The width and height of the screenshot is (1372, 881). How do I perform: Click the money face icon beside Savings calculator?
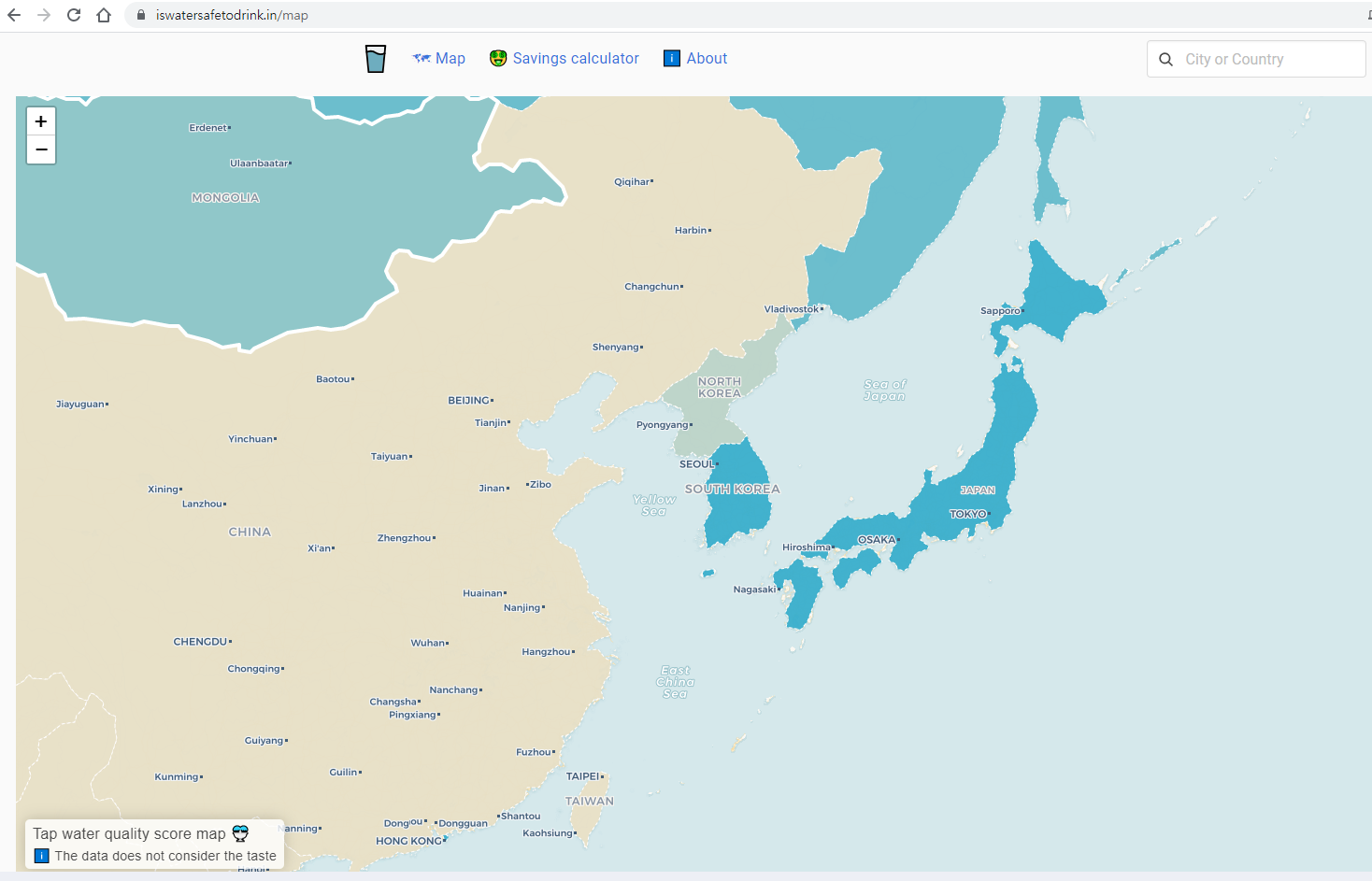click(498, 58)
